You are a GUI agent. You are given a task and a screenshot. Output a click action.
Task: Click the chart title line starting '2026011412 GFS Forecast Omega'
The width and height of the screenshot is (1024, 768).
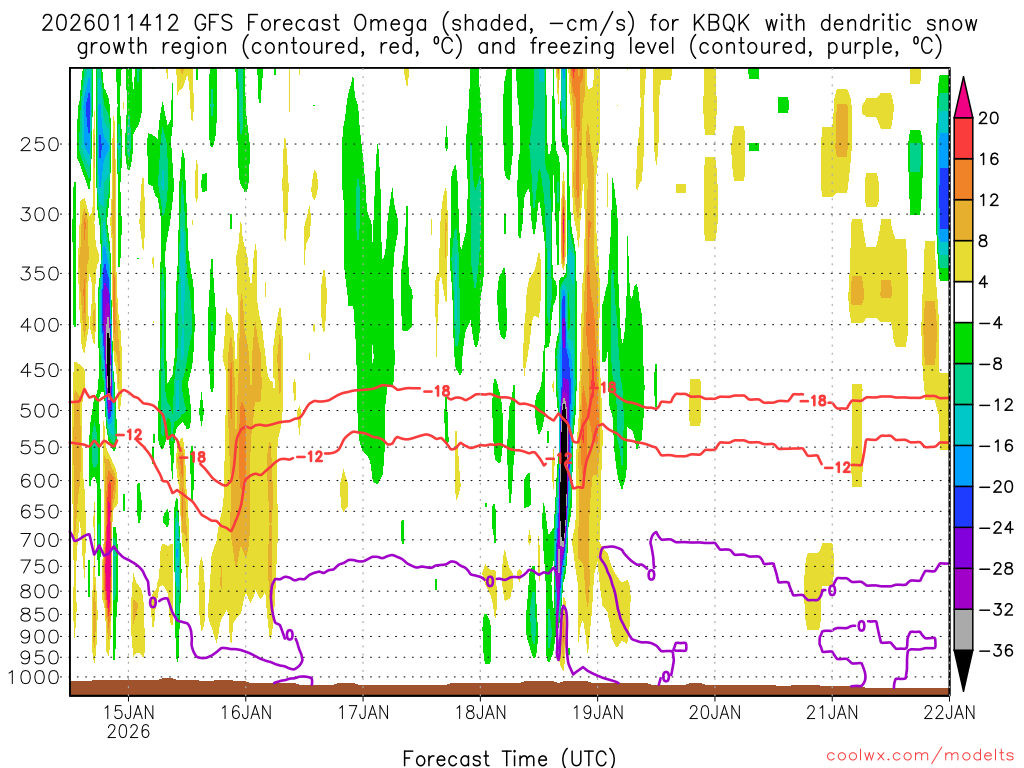(x=509, y=24)
